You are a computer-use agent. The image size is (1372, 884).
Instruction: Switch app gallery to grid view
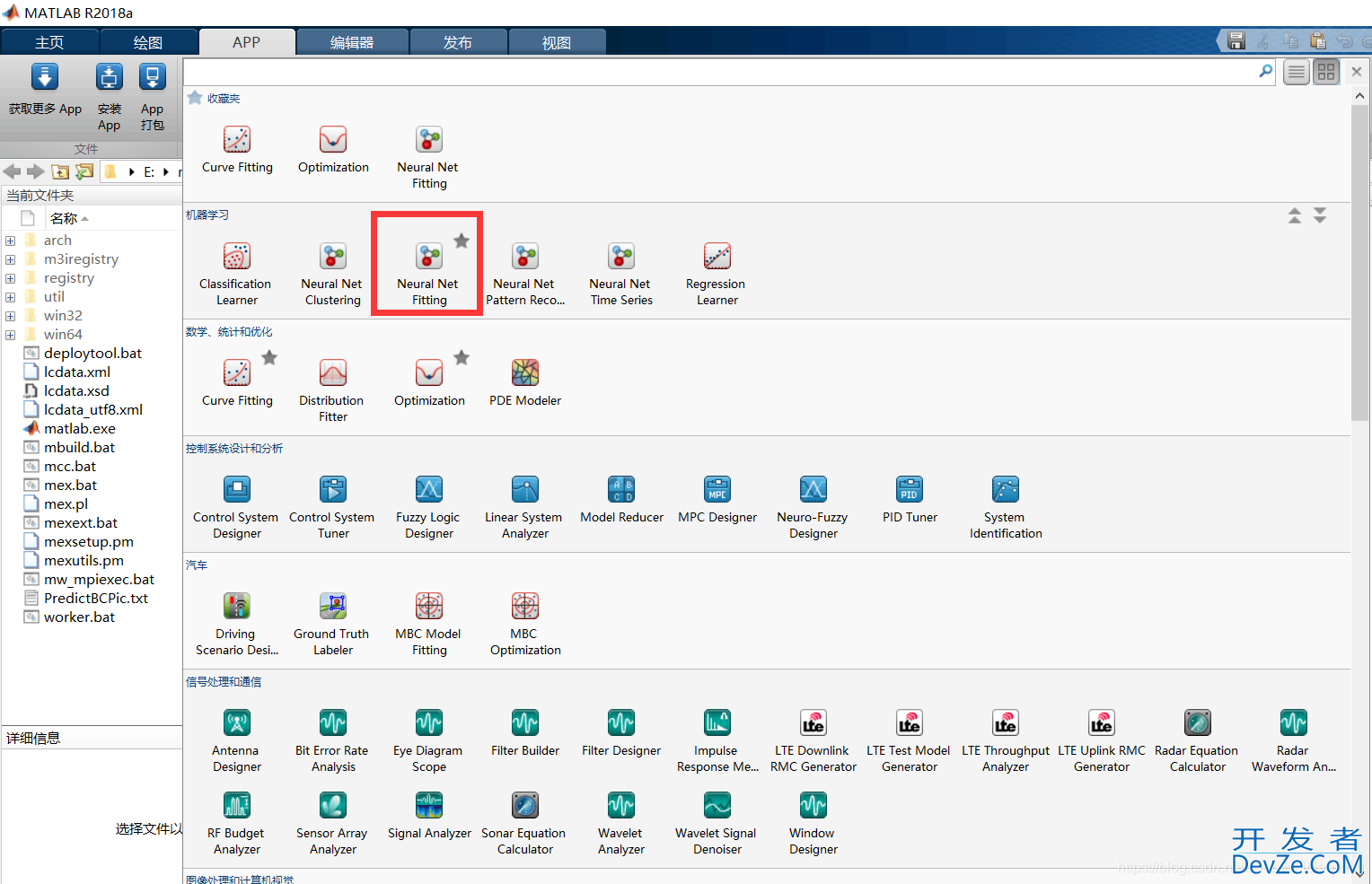click(1326, 72)
